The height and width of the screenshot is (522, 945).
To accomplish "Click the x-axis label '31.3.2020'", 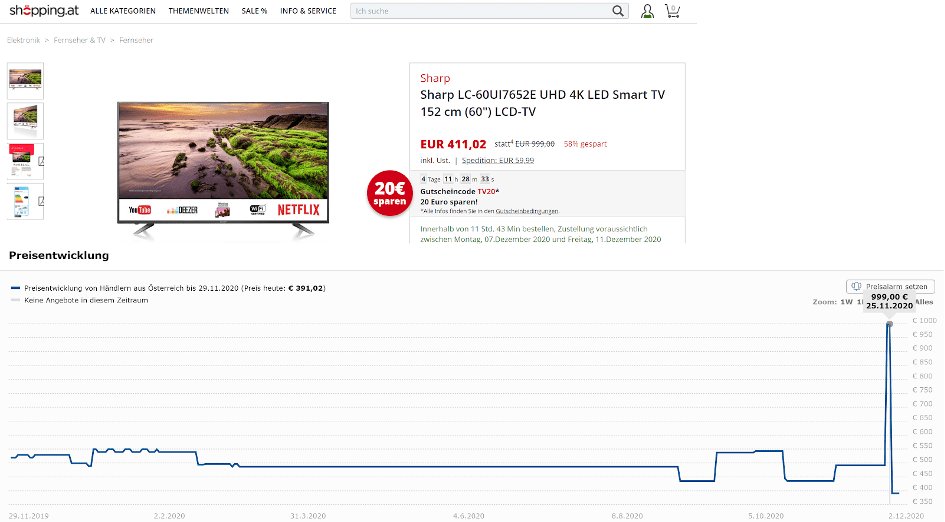I will click(x=308, y=516).
